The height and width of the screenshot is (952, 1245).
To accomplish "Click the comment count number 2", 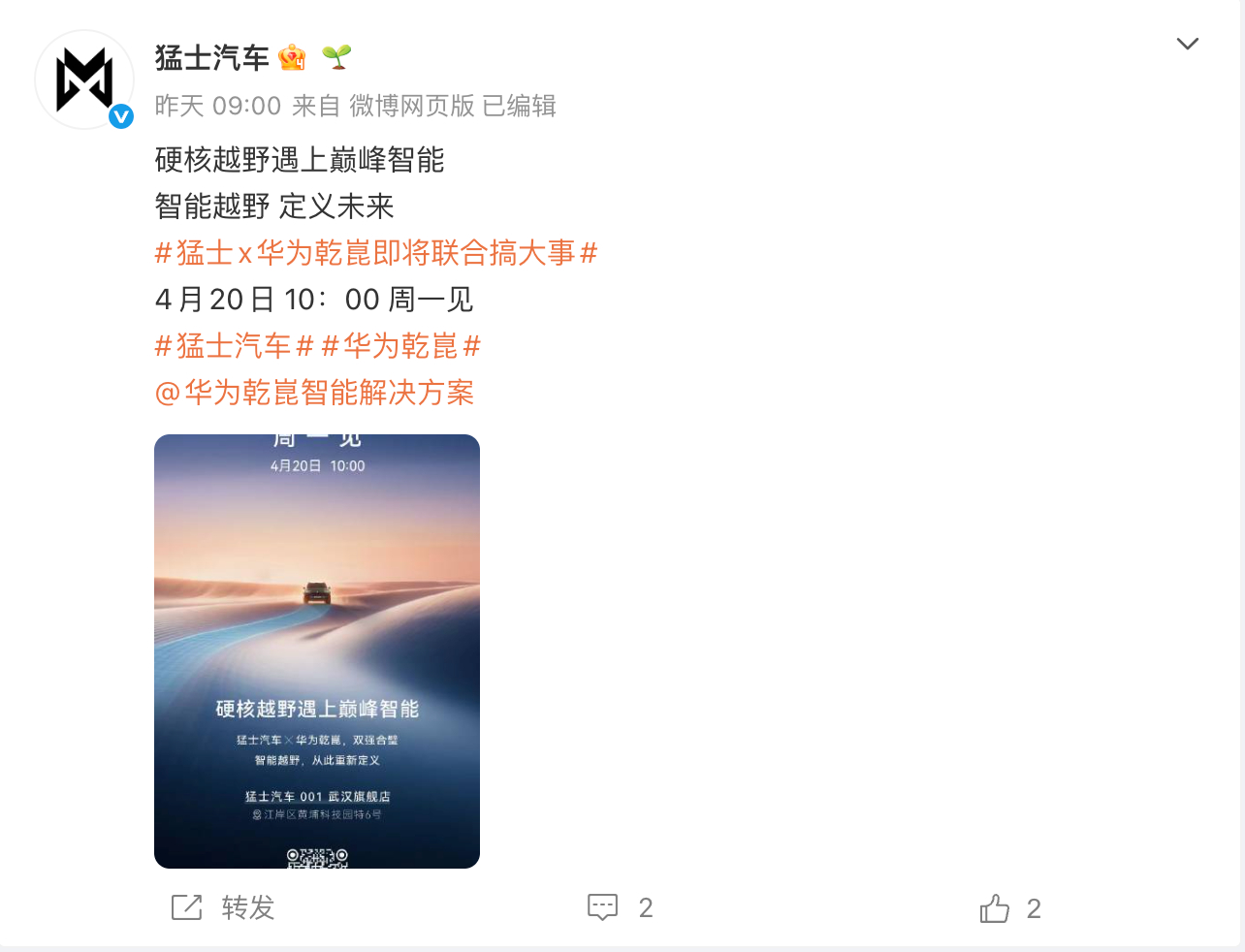I will point(646,908).
